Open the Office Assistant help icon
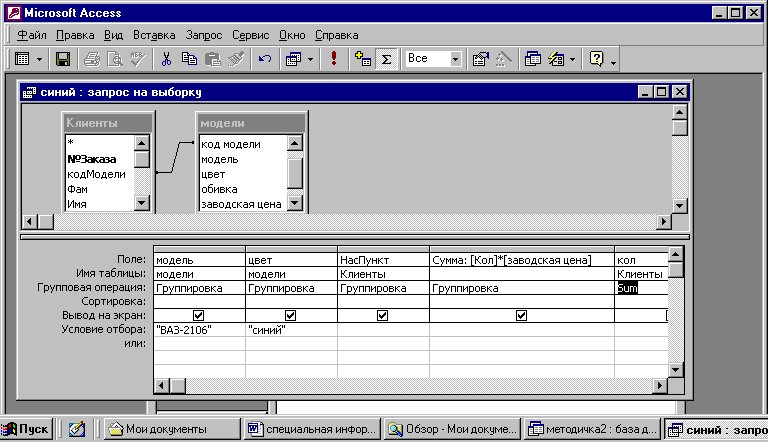Image resolution: width=768 pixels, height=442 pixels. pyautogui.click(x=597, y=59)
